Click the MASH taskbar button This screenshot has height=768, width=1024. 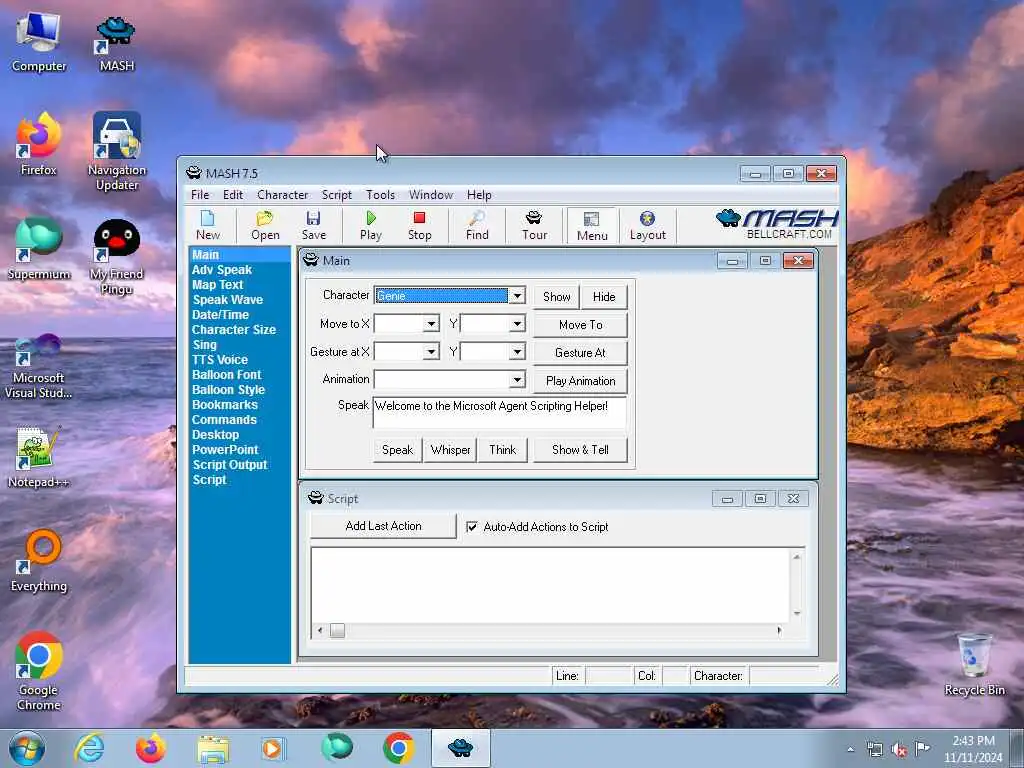[x=460, y=748]
